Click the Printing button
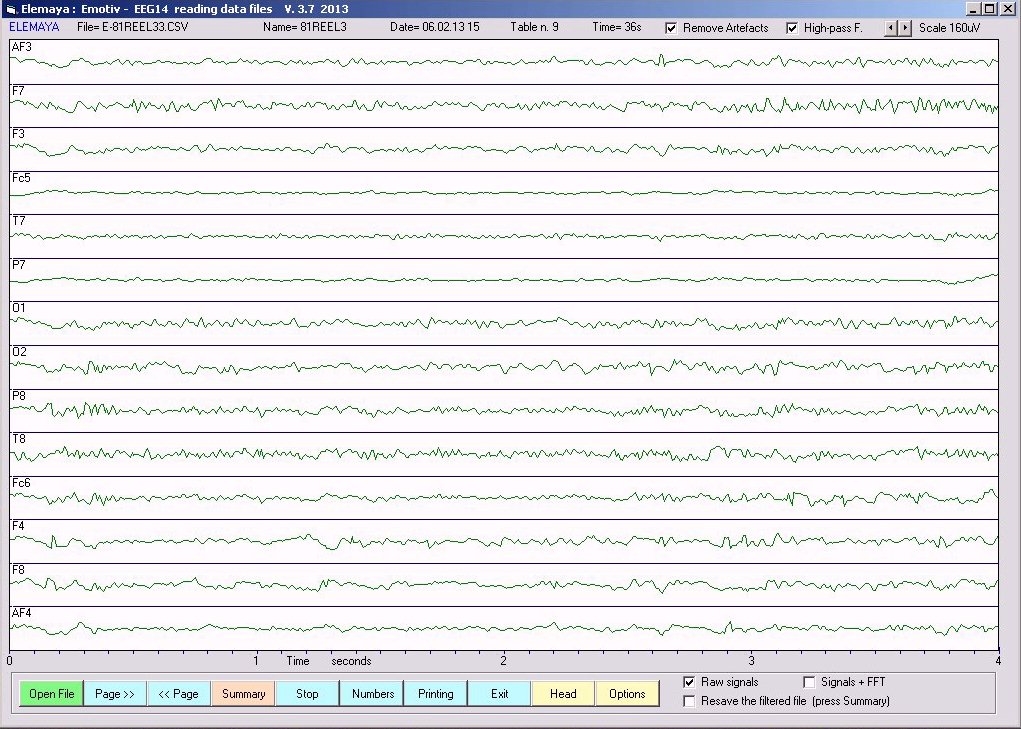Viewport: 1021px width, 729px height. [x=435, y=694]
